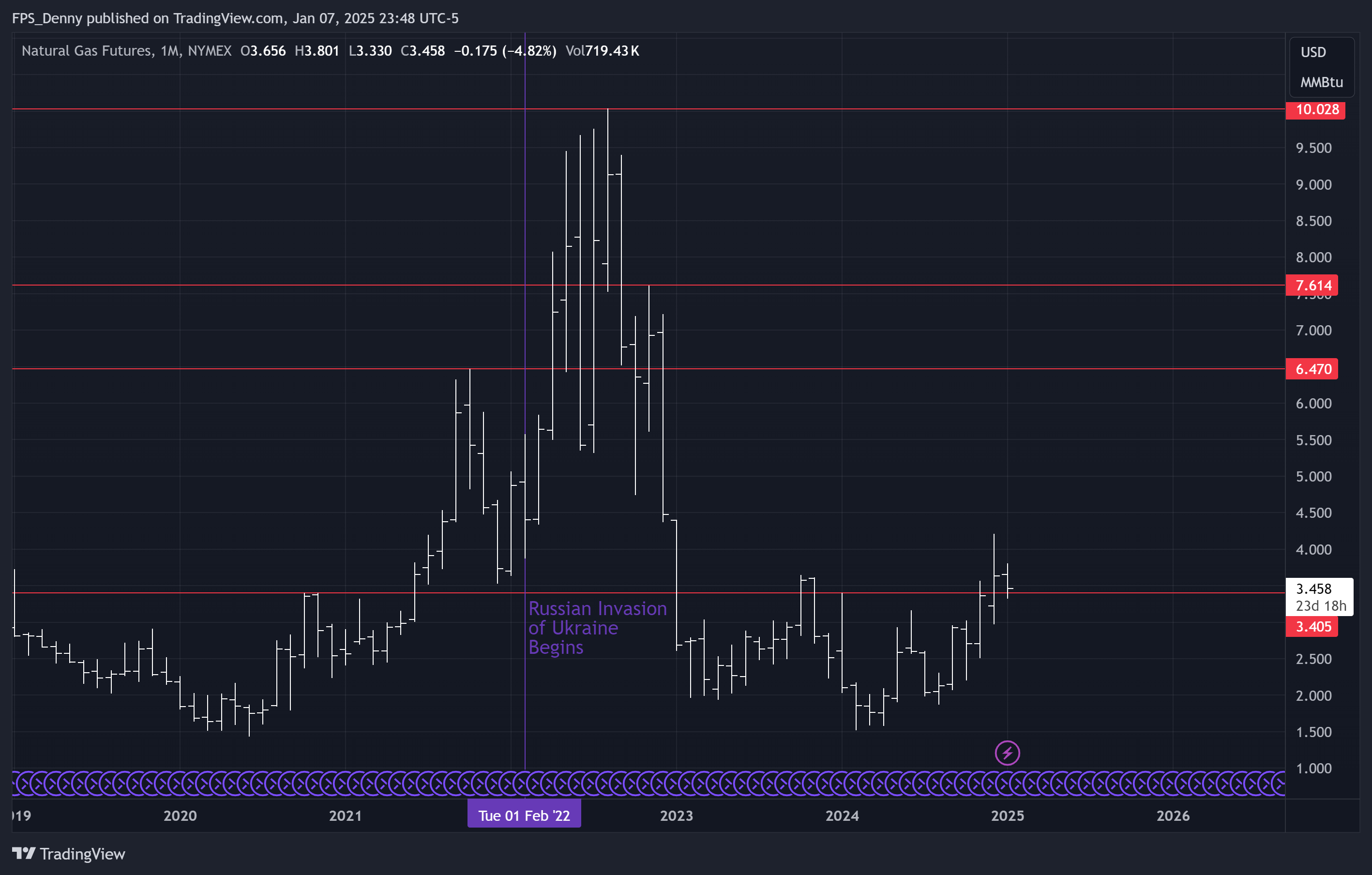The image size is (1372, 875).
Task: Click the Natural Gas Futures symbol title
Action: [x=87, y=51]
